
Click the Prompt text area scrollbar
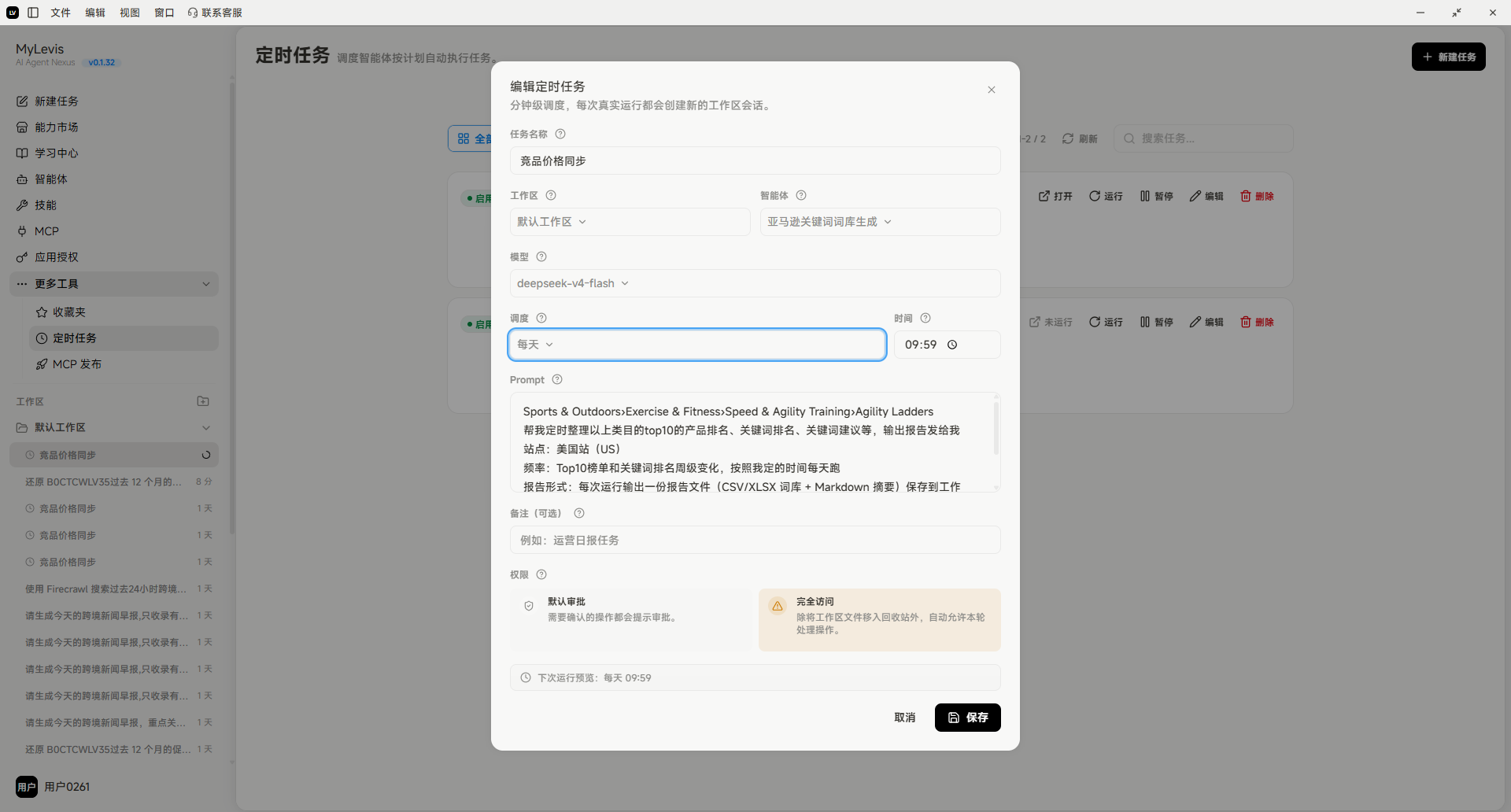[x=996, y=429]
